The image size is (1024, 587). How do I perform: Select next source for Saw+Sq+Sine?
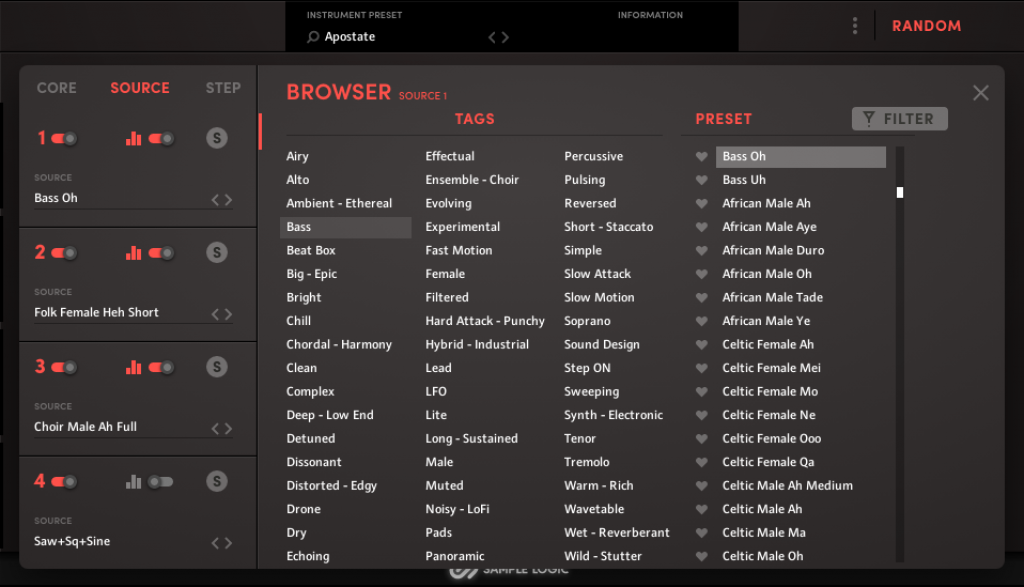point(229,543)
